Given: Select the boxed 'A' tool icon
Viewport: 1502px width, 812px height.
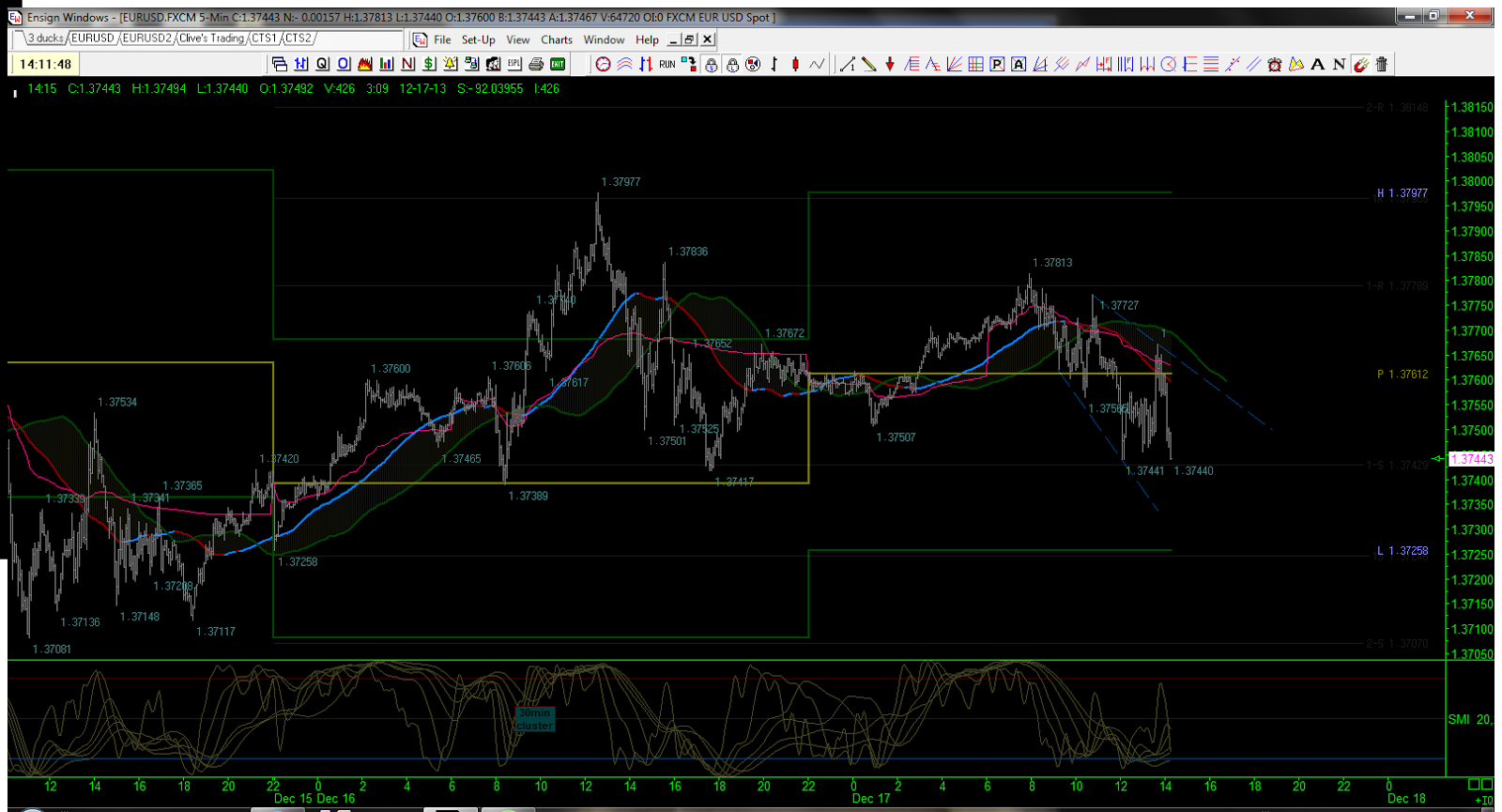Looking at the screenshot, I should (x=1019, y=64).
